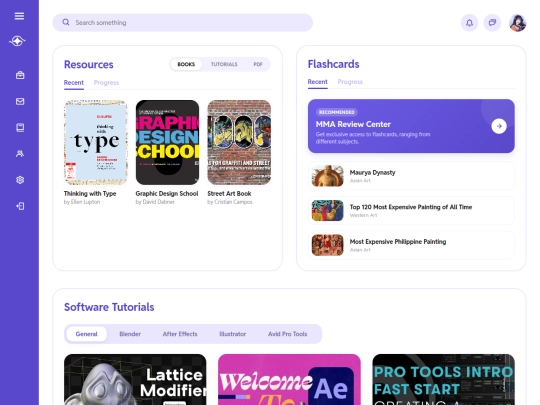Open Most Expensive Philippine Painting flashcard
540x405 pixels.
(x=411, y=245)
